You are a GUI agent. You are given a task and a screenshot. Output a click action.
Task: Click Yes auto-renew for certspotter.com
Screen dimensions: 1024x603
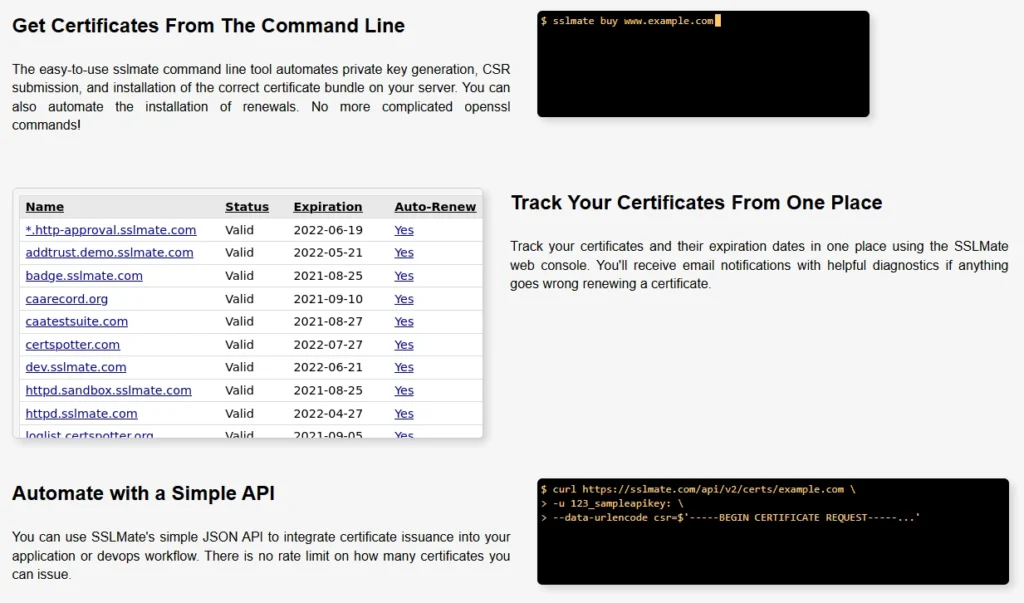(x=404, y=344)
